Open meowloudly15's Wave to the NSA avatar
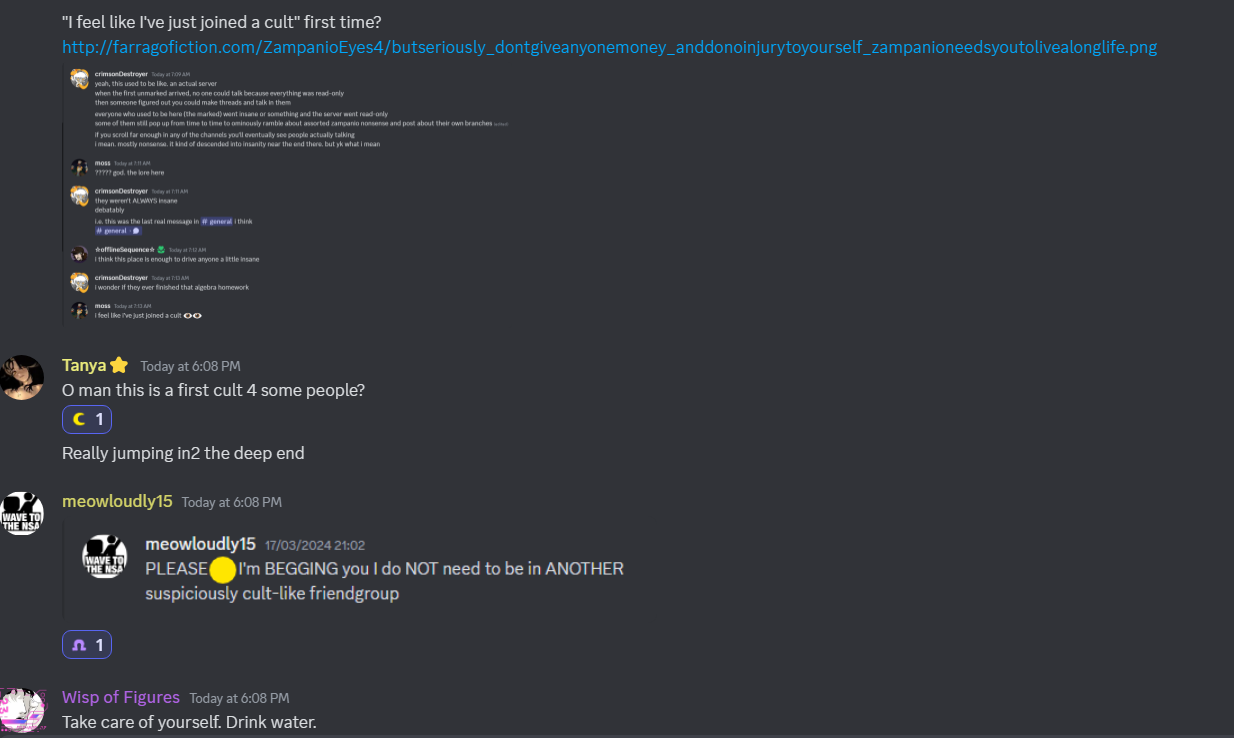This screenshot has width=1234, height=738. (x=22, y=513)
